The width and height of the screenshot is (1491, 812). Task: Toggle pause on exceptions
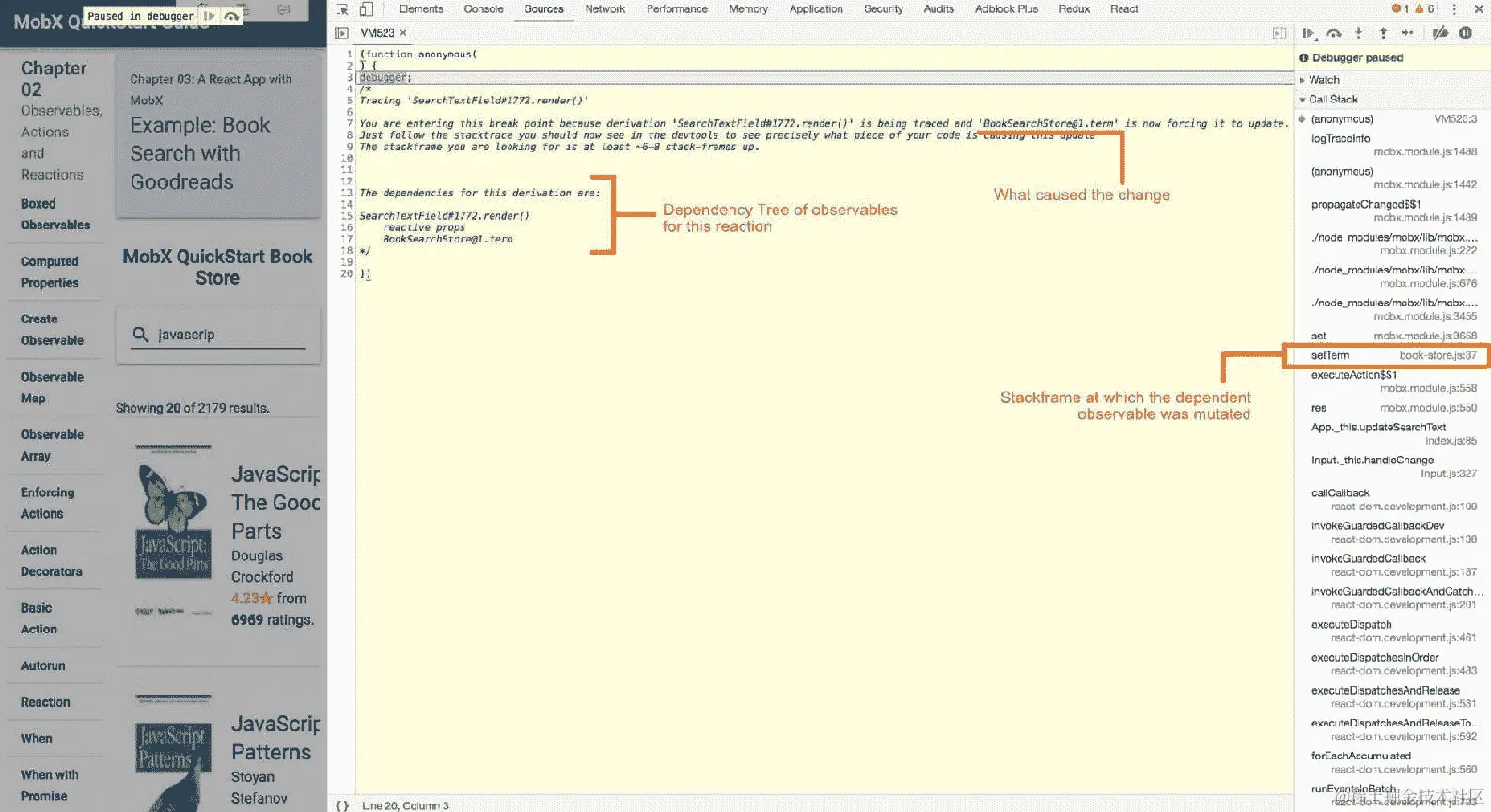click(x=1466, y=33)
